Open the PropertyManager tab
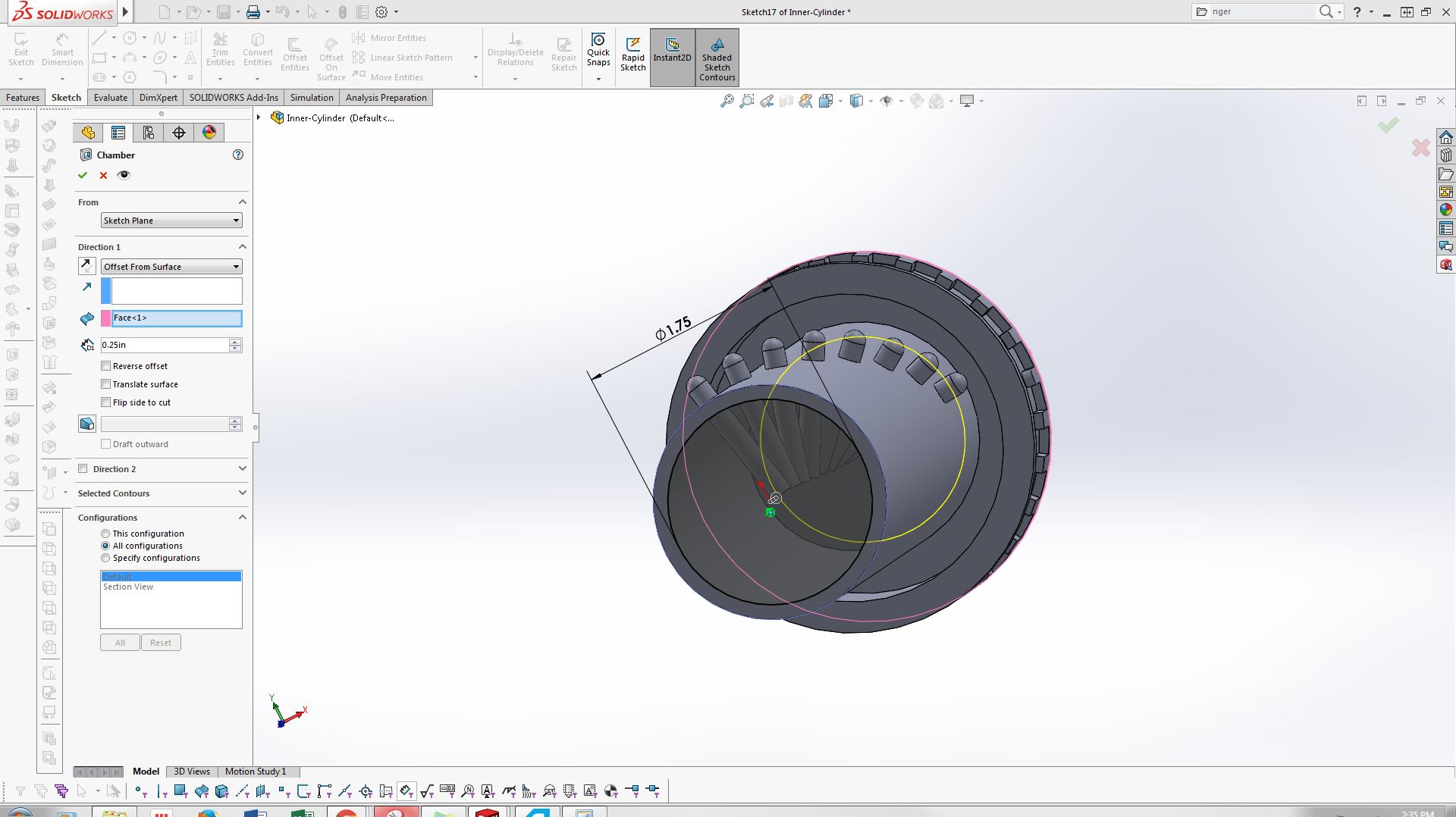 pyautogui.click(x=118, y=133)
